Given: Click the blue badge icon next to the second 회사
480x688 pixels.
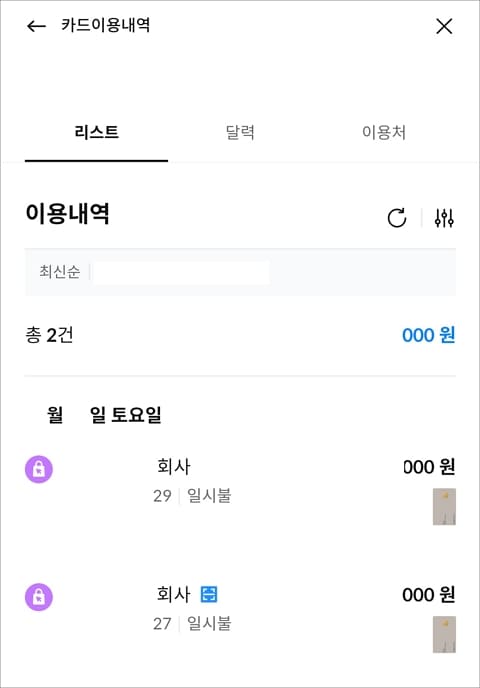Looking at the screenshot, I should [x=209, y=595].
